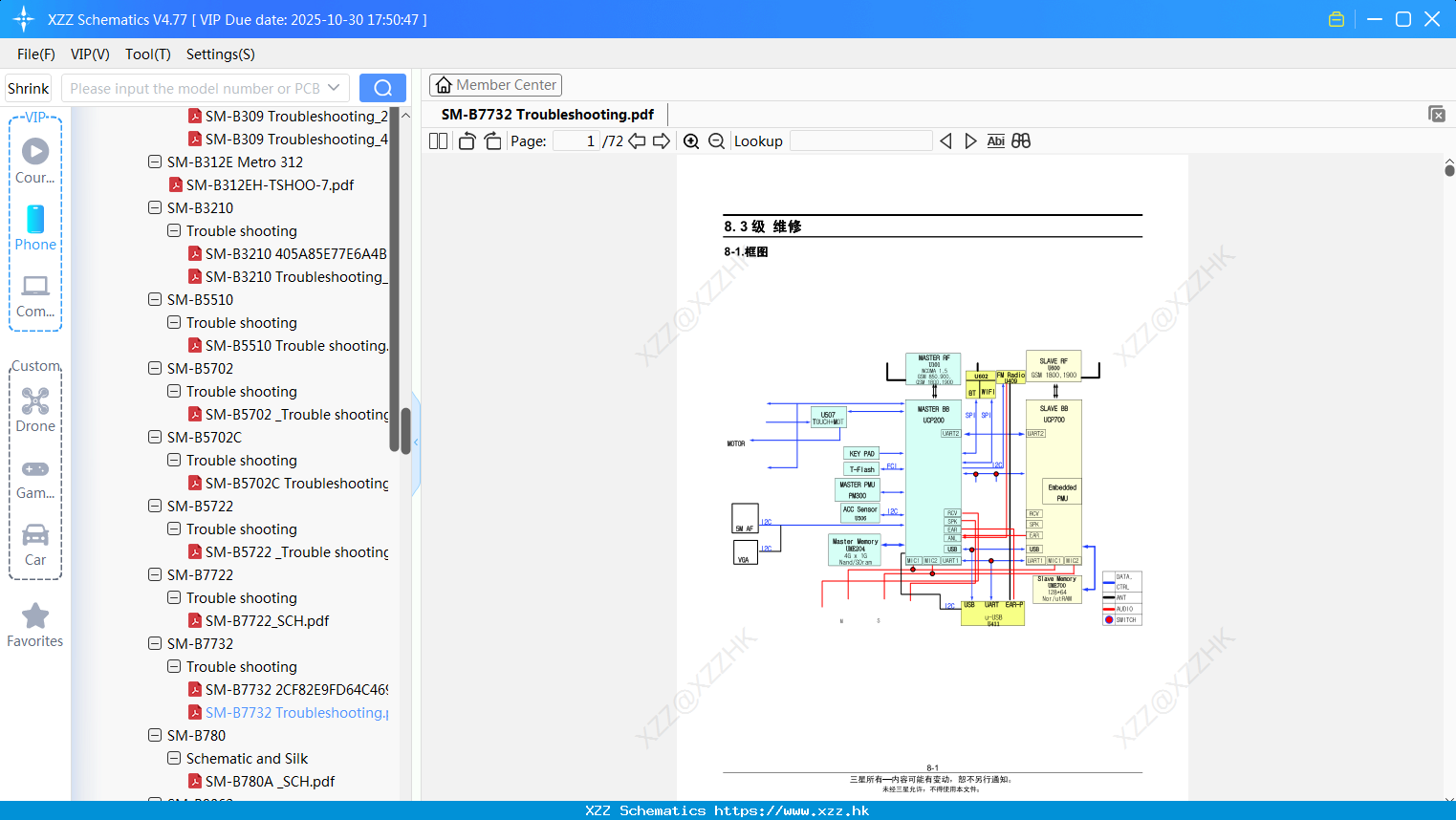Collapse Schematic and Silk folder

[174, 758]
